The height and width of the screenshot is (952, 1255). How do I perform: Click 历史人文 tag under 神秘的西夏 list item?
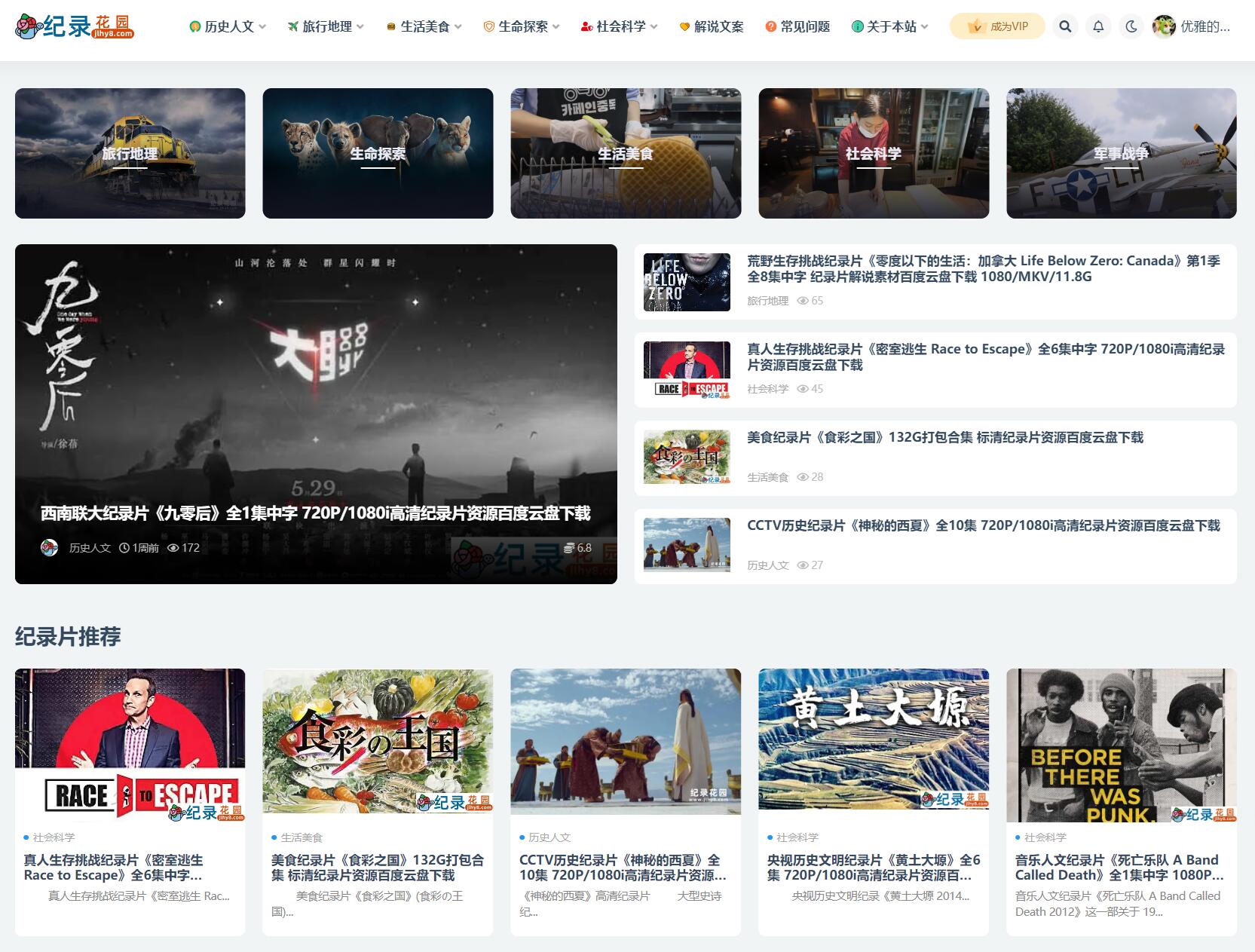pyautogui.click(x=767, y=565)
